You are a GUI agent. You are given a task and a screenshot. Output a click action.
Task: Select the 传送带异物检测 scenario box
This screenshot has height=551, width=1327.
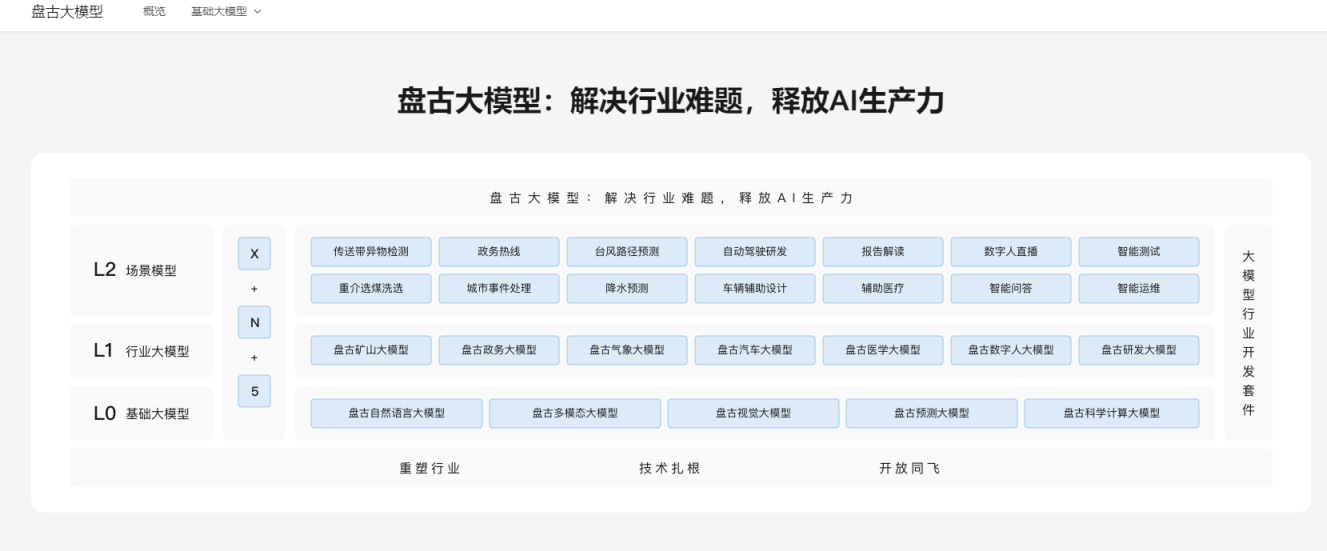coord(371,252)
